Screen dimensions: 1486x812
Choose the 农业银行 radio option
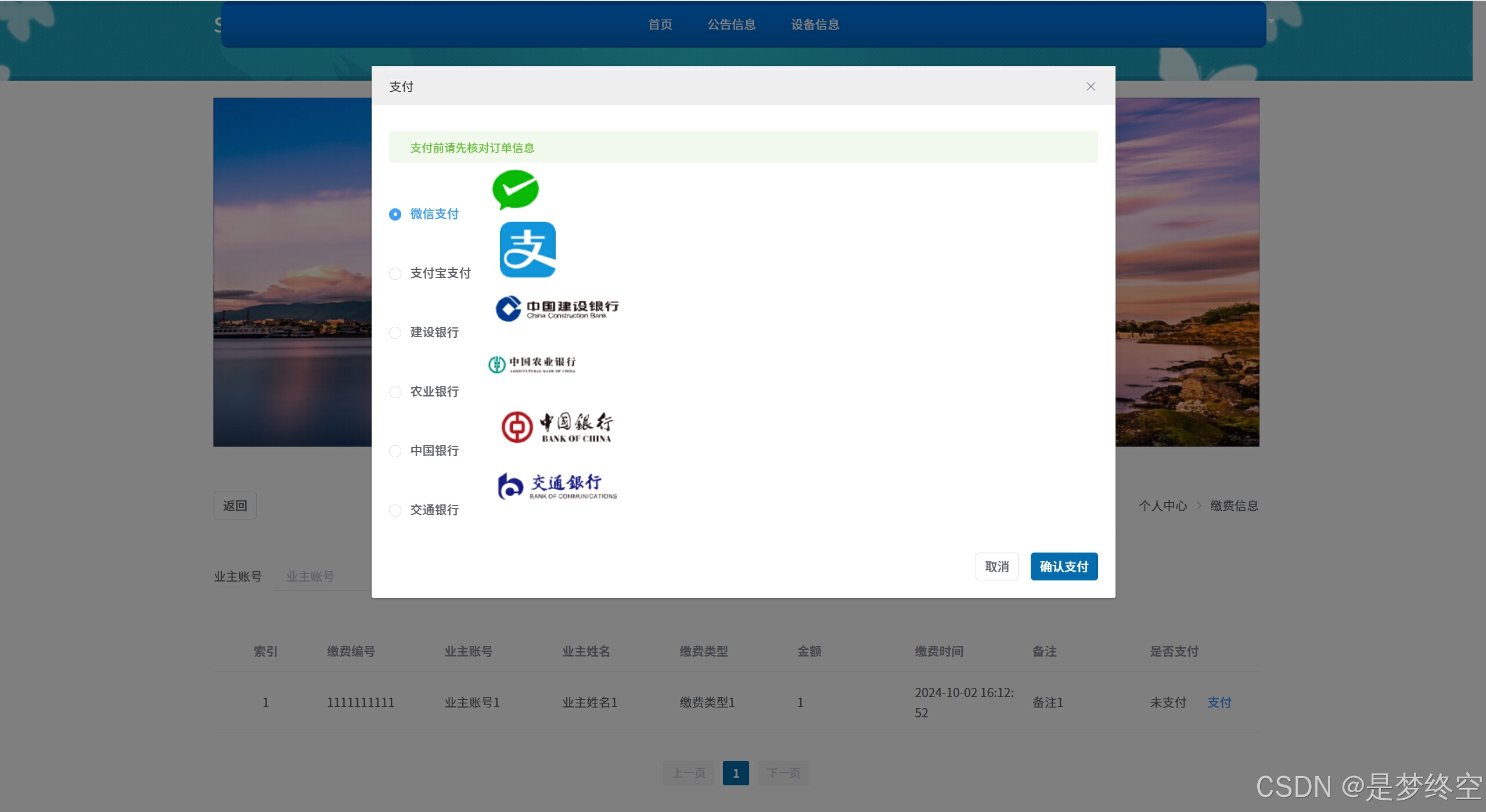click(395, 392)
